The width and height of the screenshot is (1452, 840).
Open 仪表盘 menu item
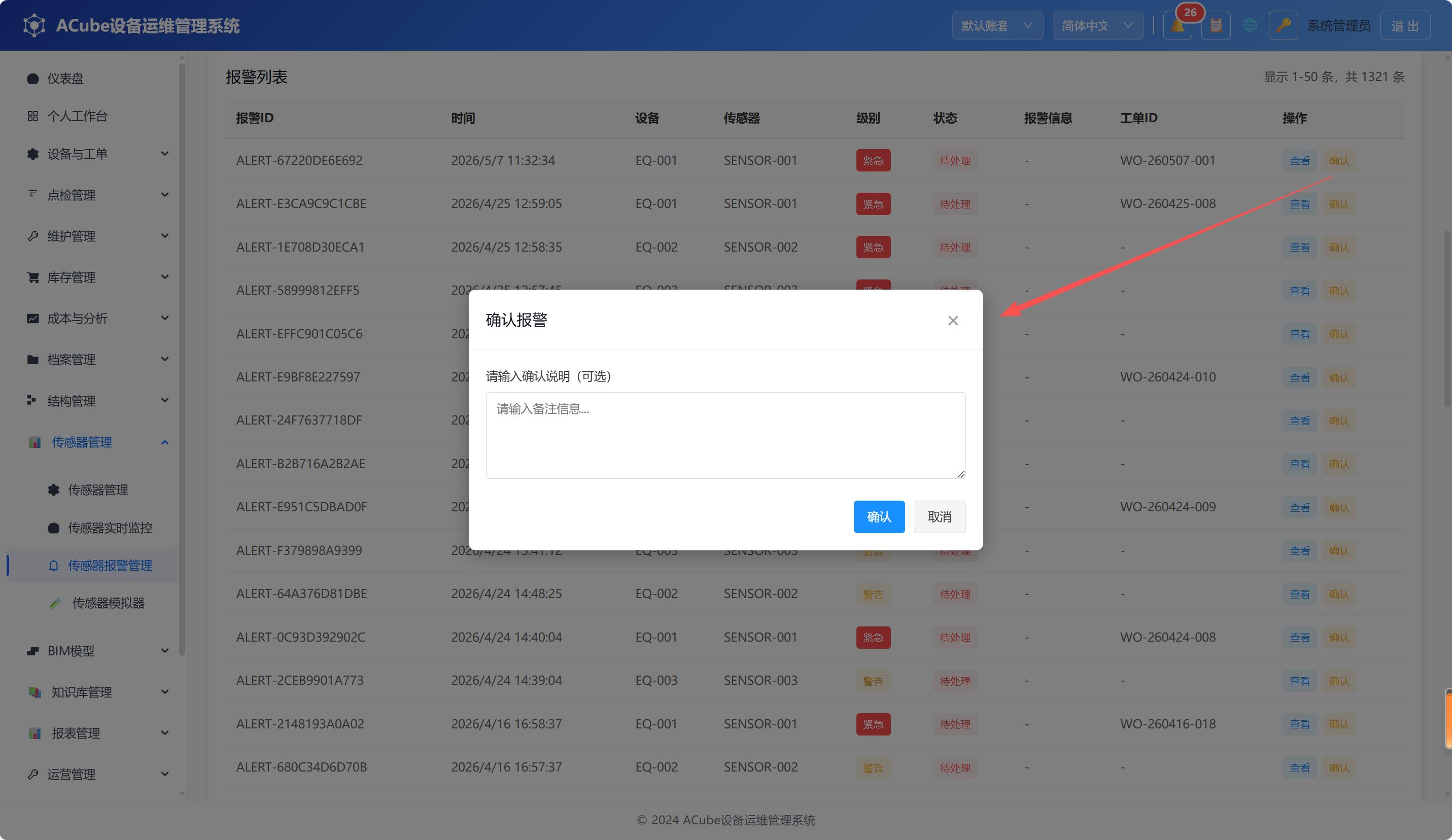(92, 78)
